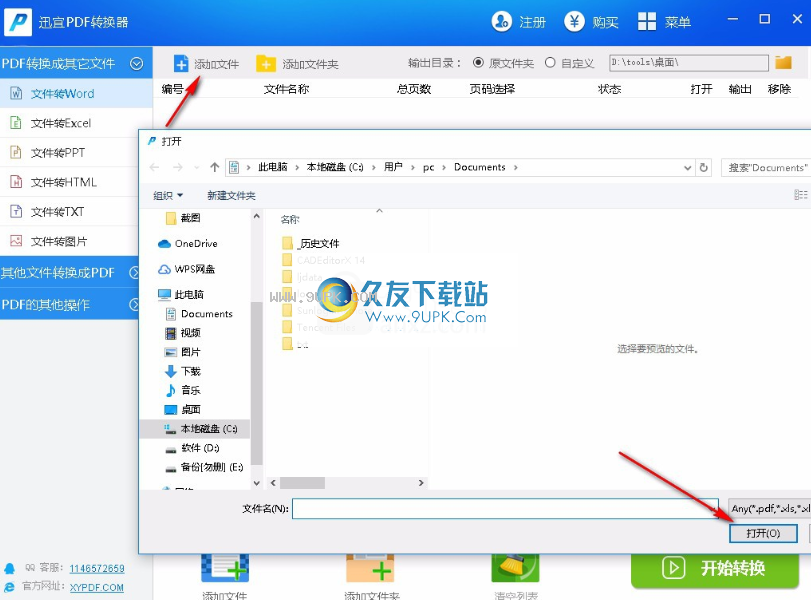Choose 原文件夹 output radio button
The height and width of the screenshot is (600, 811).
[x=478, y=63]
